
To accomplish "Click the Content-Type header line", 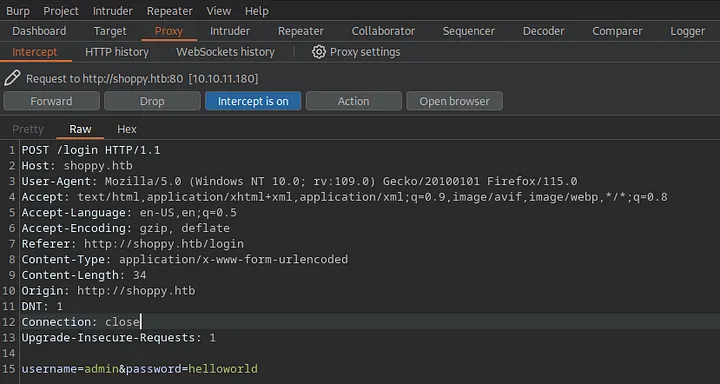I will tap(185, 259).
